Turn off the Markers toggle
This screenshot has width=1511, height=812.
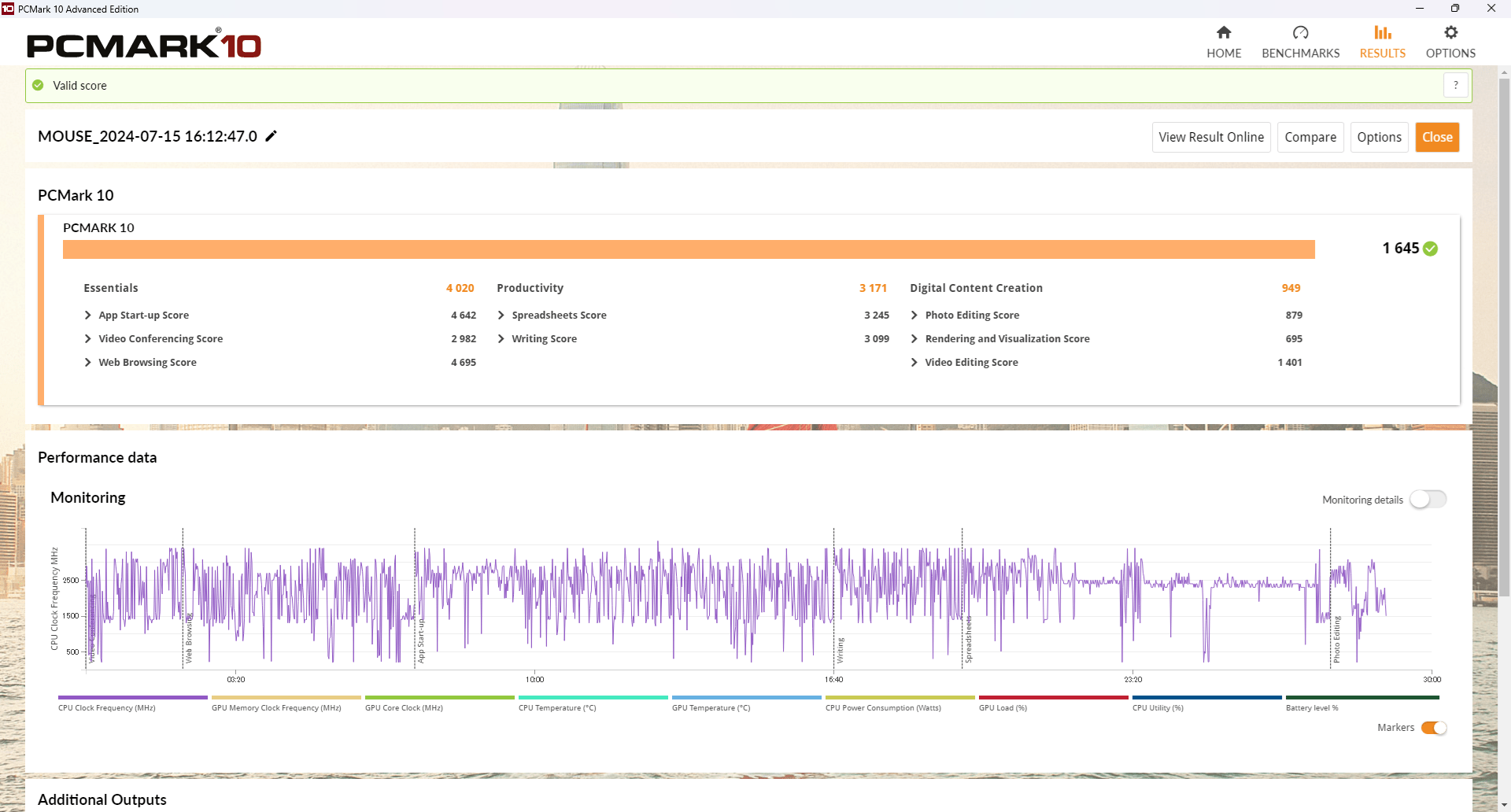coord(1434,728)
